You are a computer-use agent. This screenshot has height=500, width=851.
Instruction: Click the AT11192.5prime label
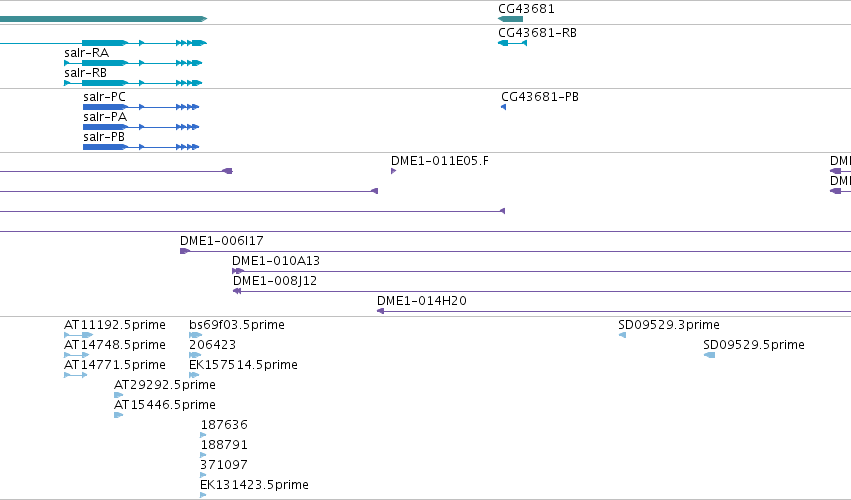coord(115,325)
